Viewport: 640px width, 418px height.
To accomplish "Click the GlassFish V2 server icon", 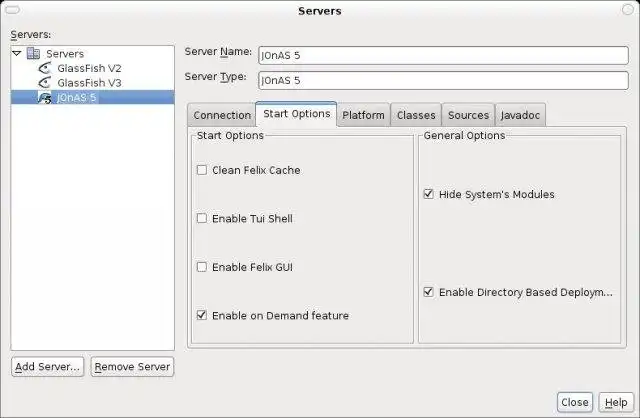I will click(x=45, y=68).
